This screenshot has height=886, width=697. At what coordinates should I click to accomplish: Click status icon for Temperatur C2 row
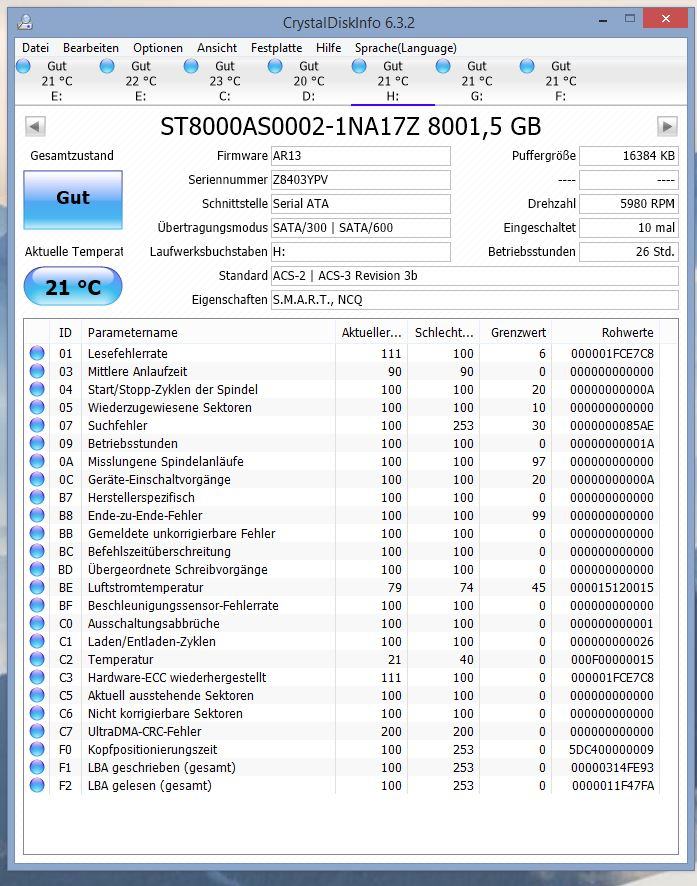pyautogui.click(x=37, y=659)
